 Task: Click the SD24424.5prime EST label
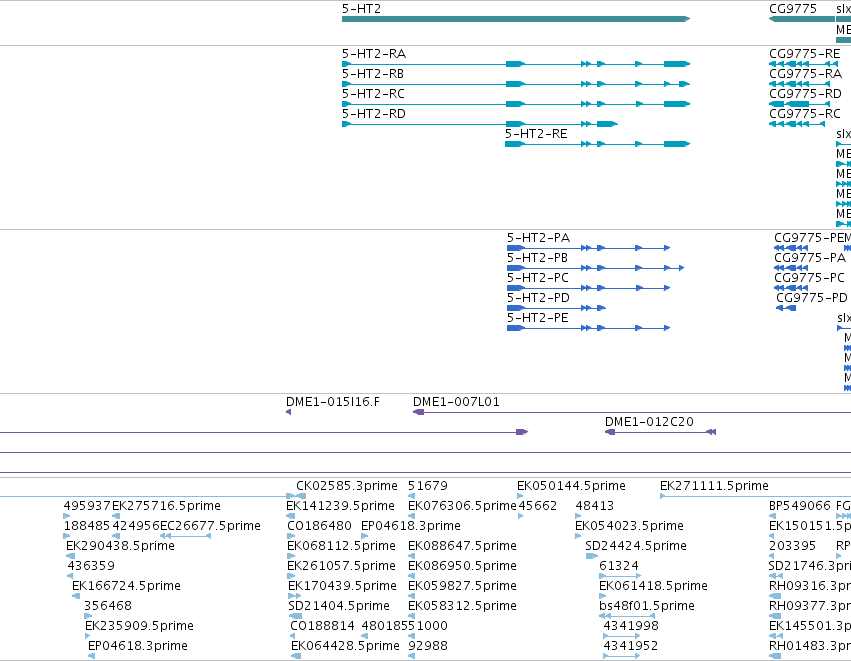coord(636,546)
